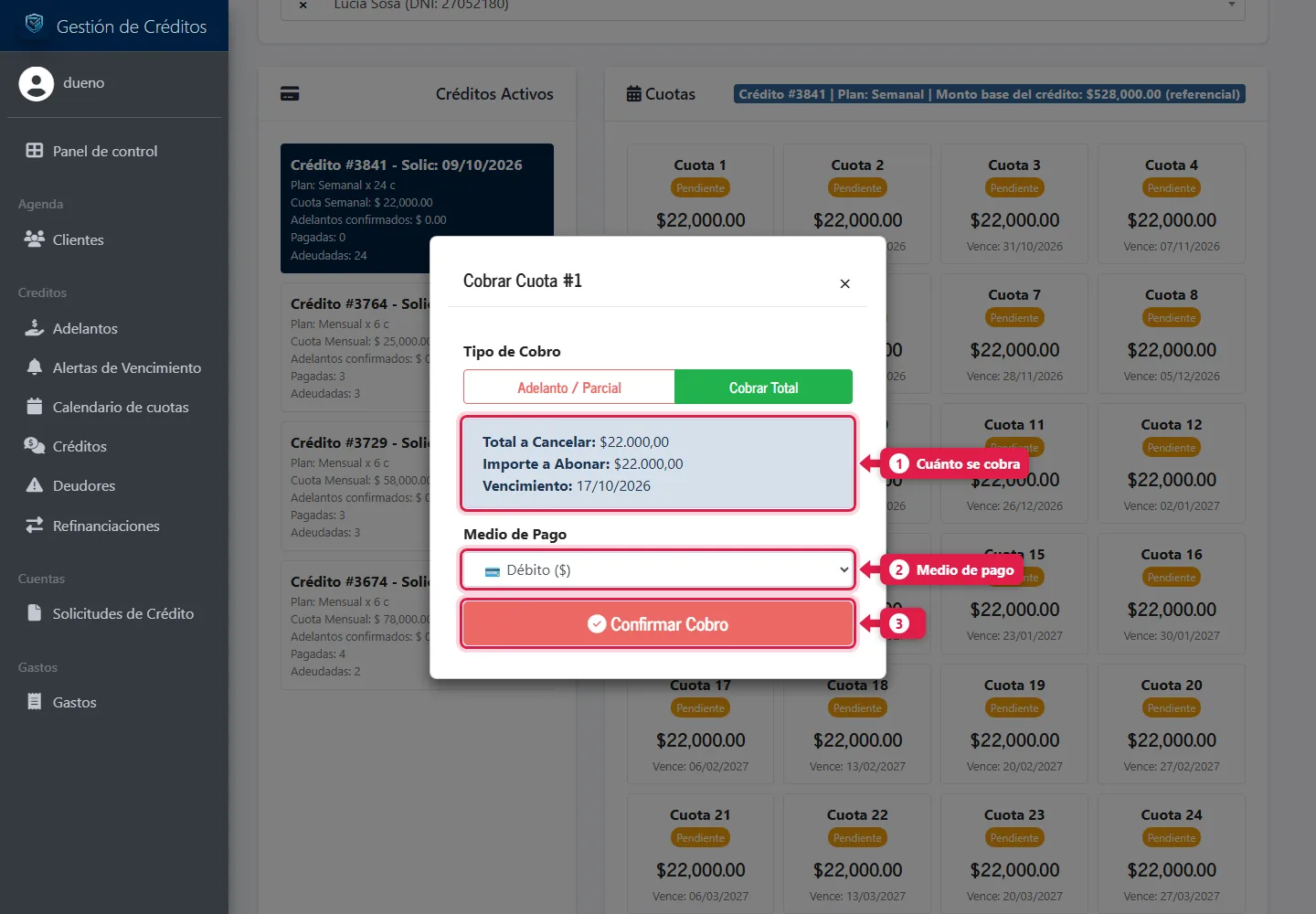This screenshot has height=914, width=1316.
Task: Select the Adelanto / Parcial payment type
Action: coord(569,387)
